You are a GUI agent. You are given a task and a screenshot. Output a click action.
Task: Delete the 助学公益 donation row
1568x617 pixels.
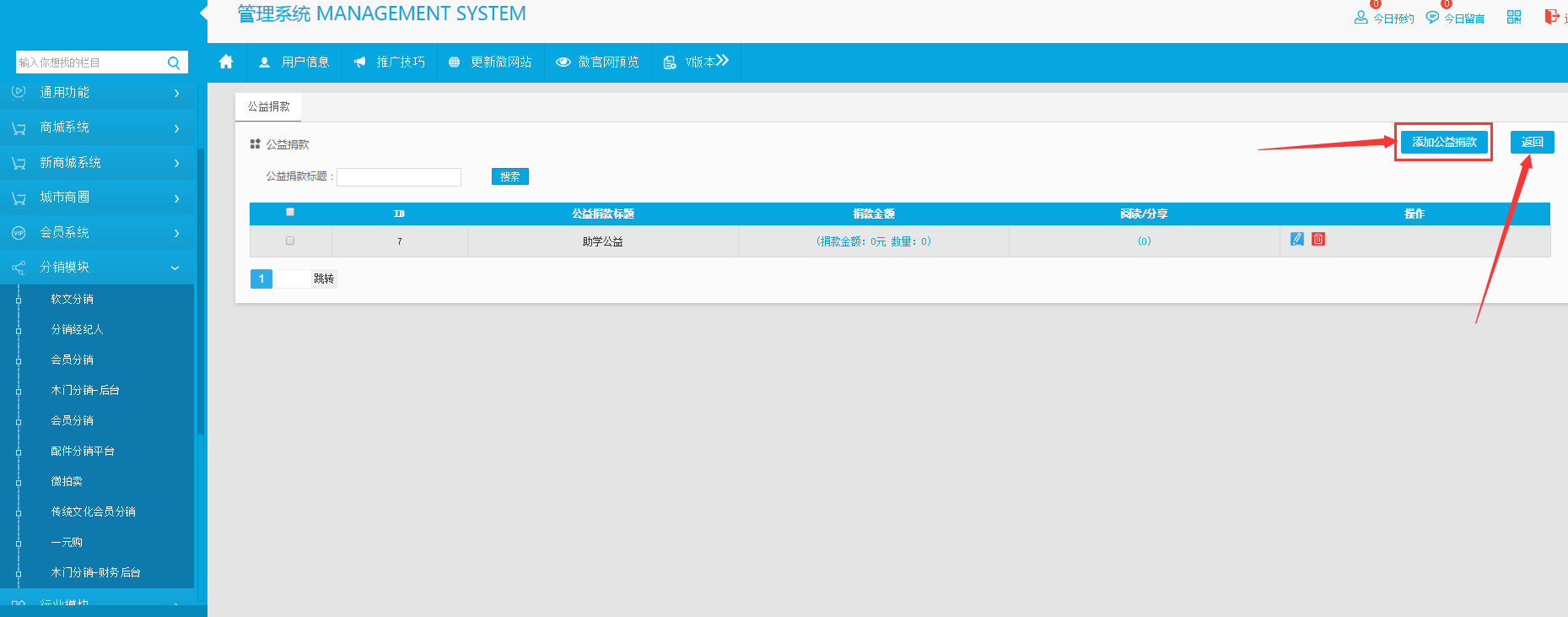click(1318, 239)
